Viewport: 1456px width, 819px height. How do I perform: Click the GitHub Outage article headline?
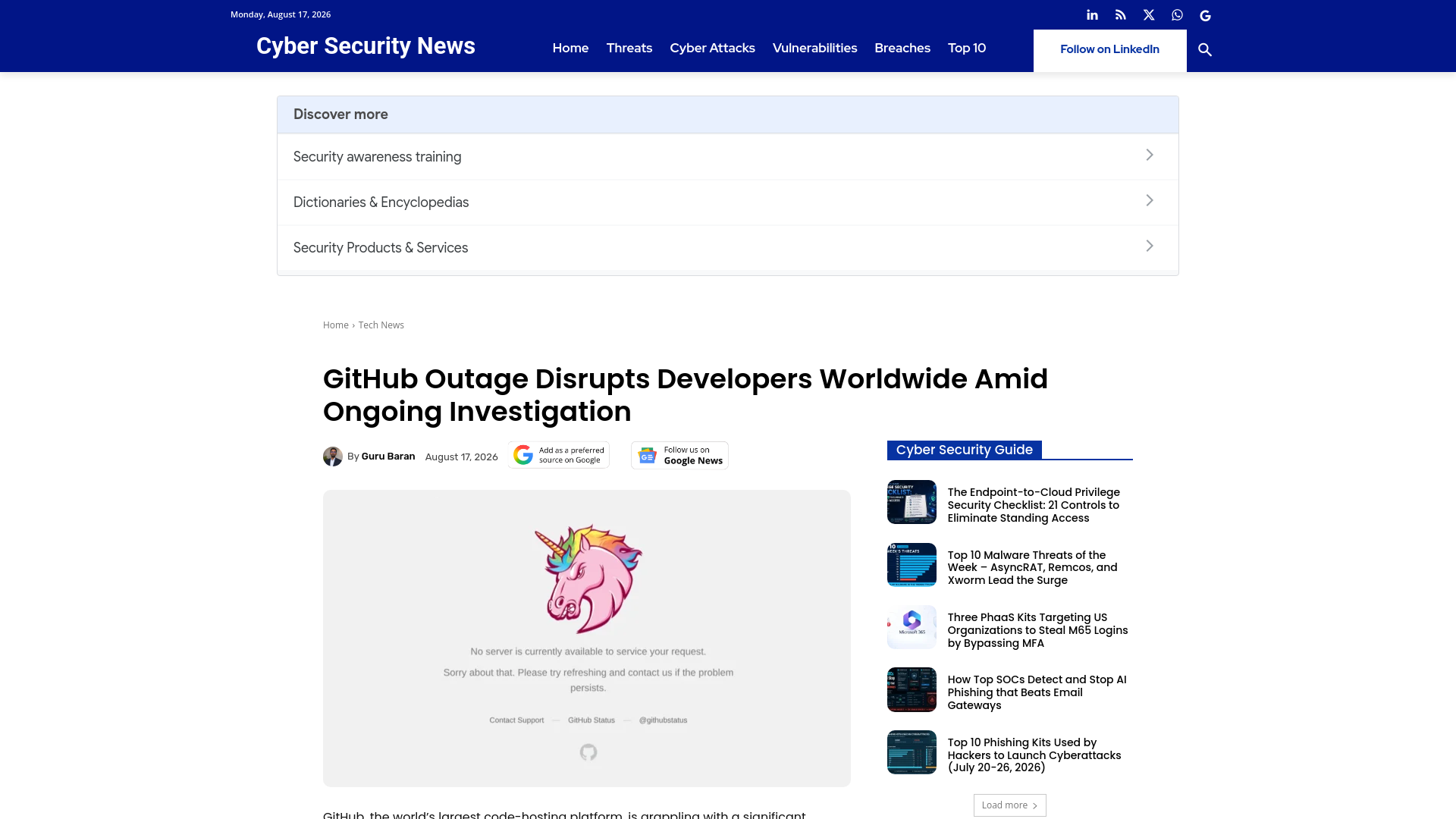pyautogui.click(x=686, y=395)
